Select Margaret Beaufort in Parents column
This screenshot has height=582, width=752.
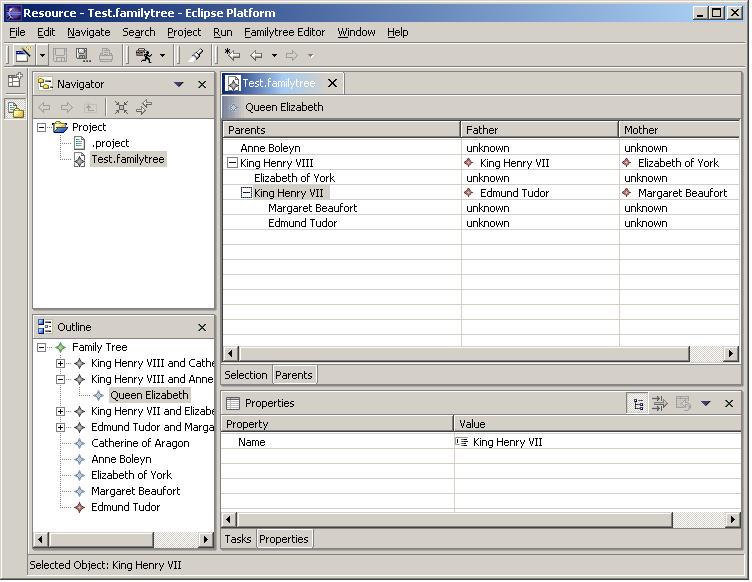click(x=313, y=208)
